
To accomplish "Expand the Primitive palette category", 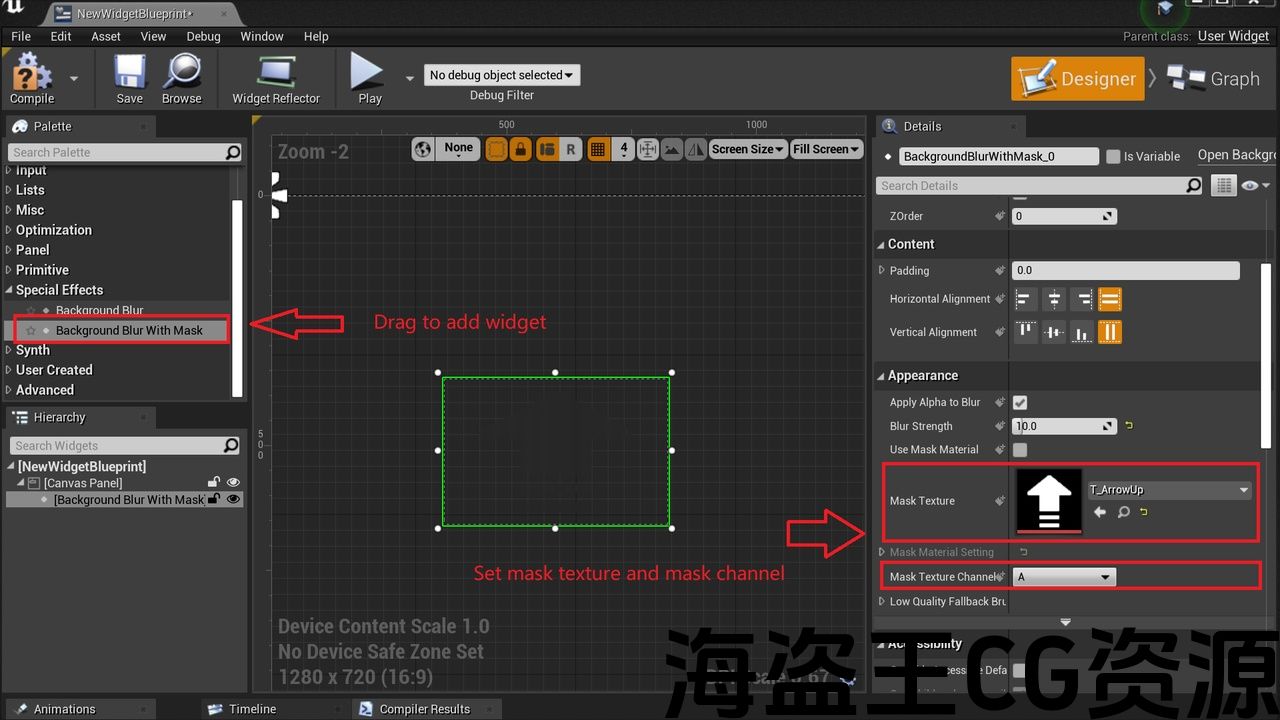I will [x=42, y=270].
